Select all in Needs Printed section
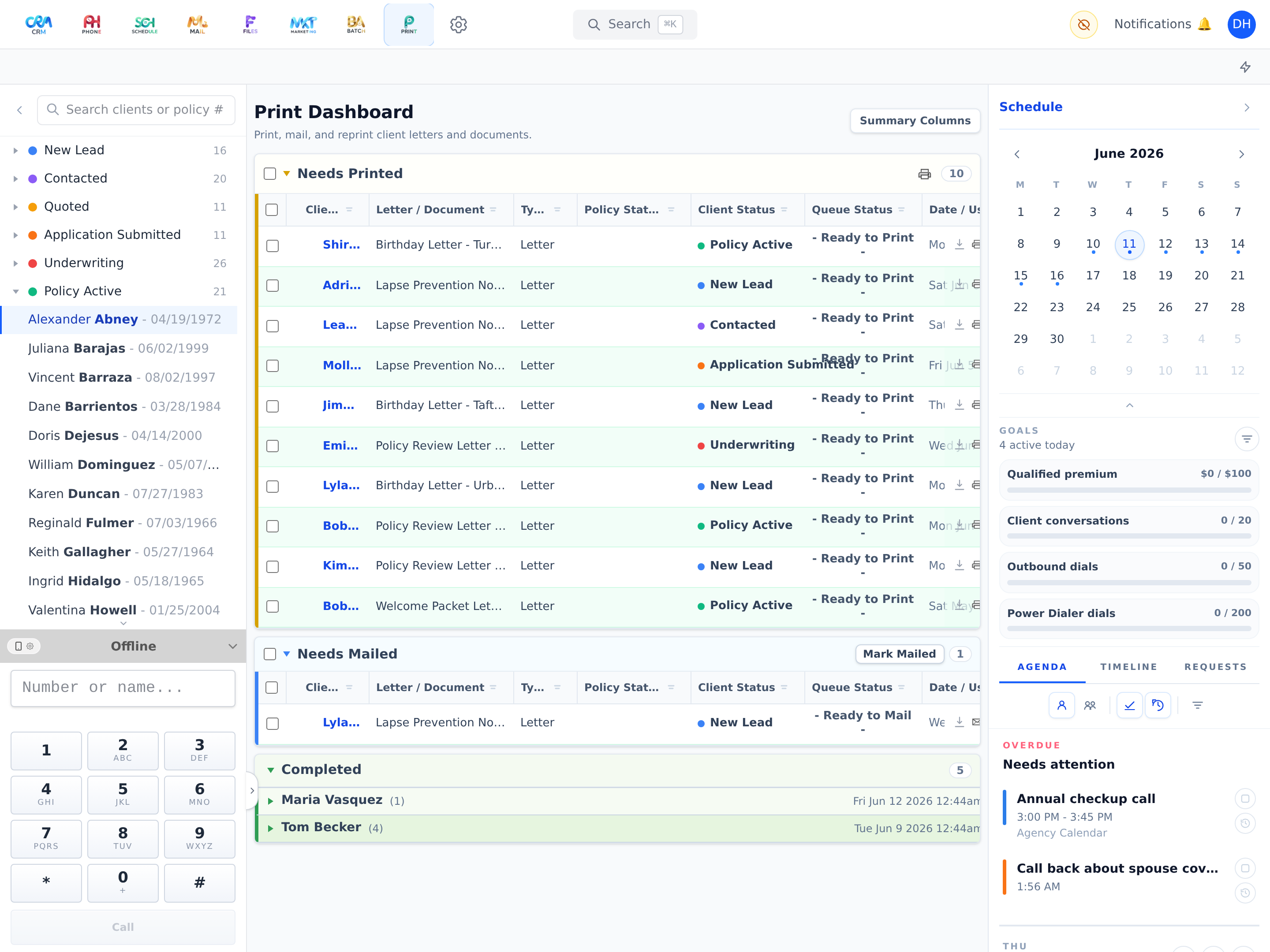Viewport: 1270px width, 952px height. pos(270,174)
